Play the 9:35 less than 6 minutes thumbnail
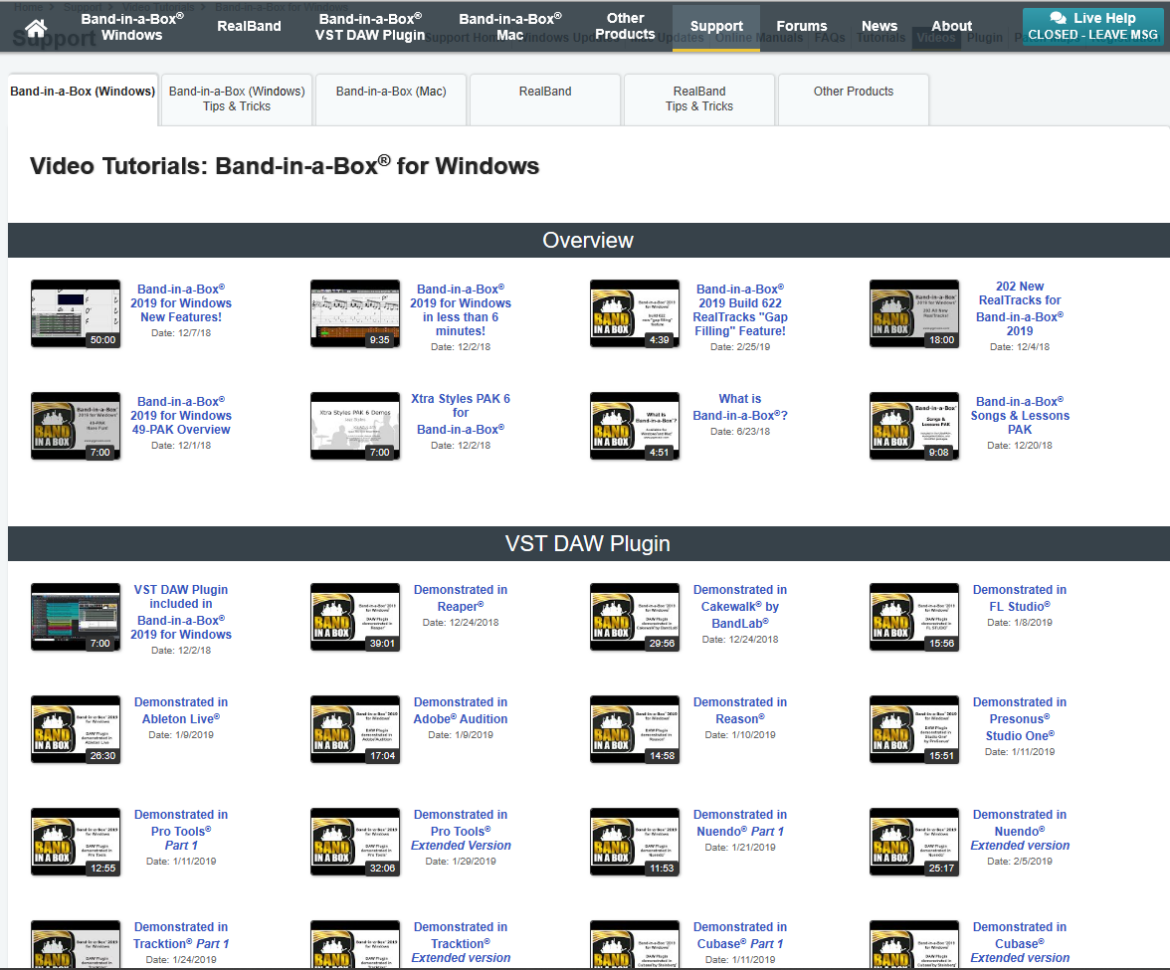 pos(355,313)
